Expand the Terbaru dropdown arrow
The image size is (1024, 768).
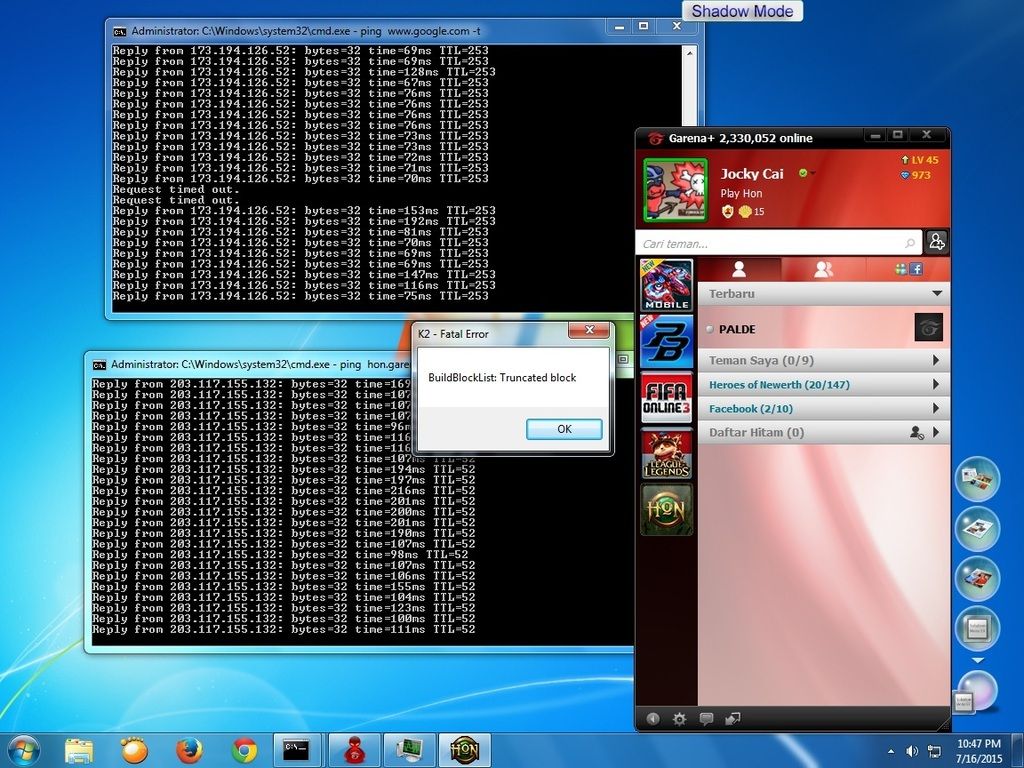coord(937,293)
